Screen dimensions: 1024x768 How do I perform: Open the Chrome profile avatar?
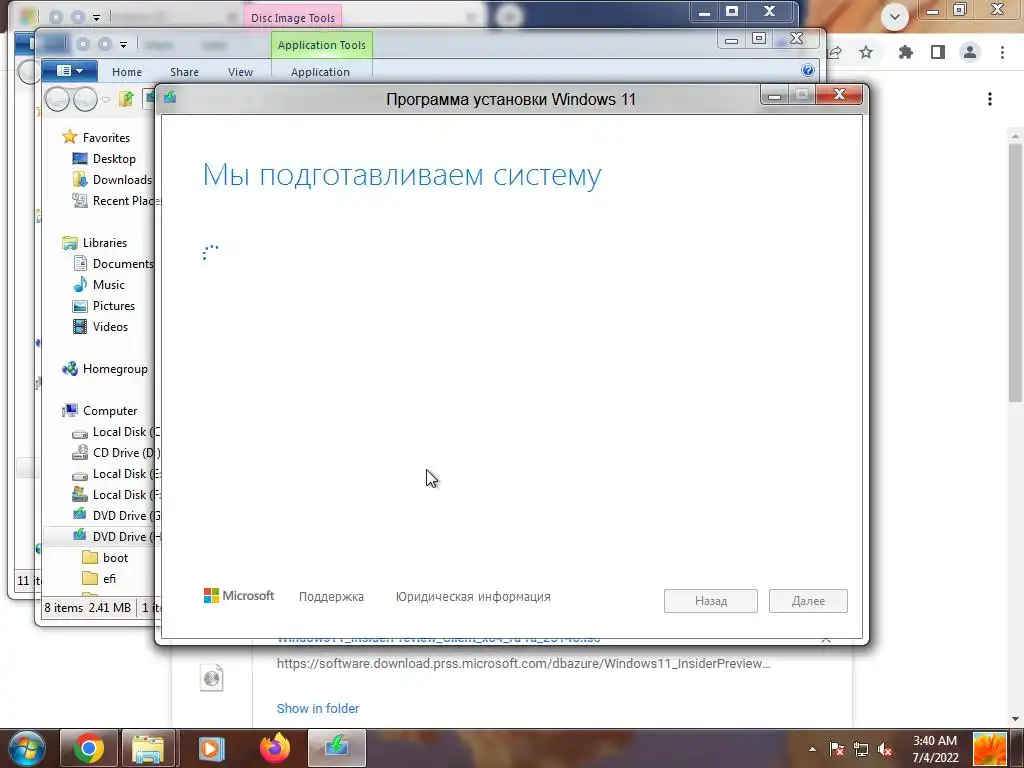coord(970,52)
